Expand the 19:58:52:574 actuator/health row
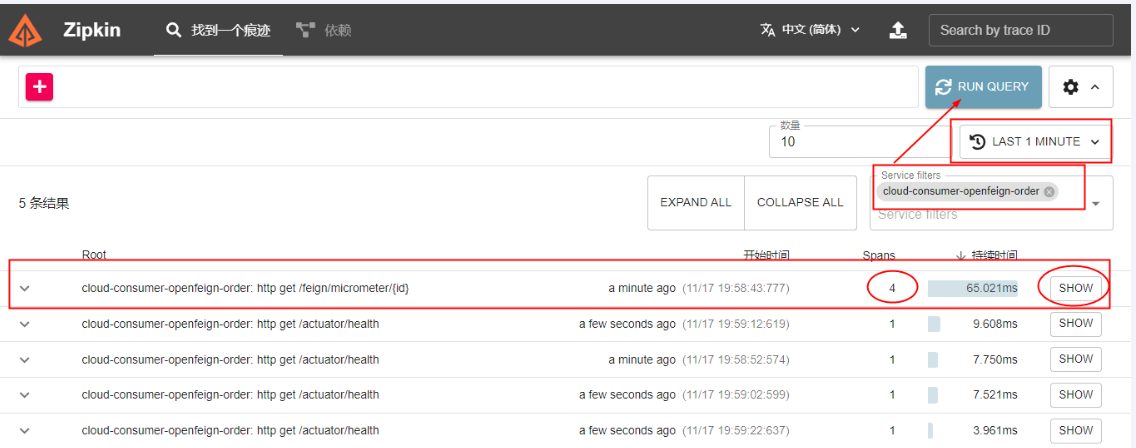This screenshot has height=448, width=1136. pyautogui.click(x=25, y=360)
